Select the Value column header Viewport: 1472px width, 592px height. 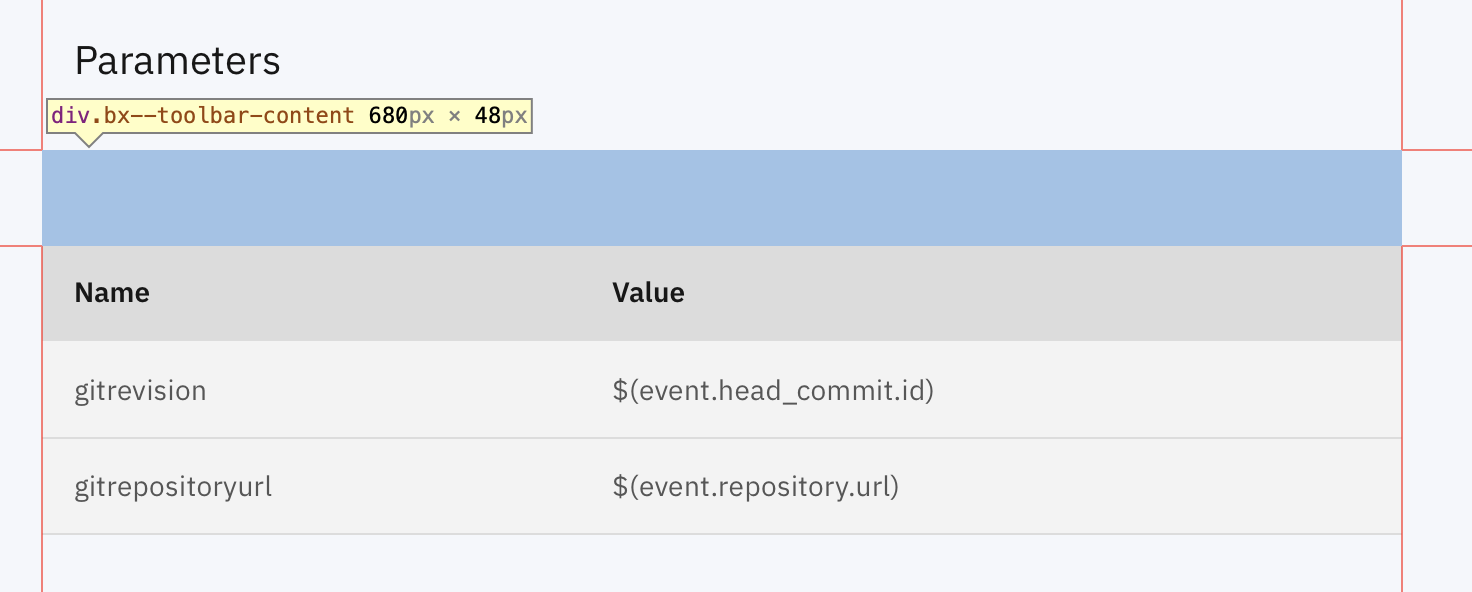tap(648, 292)
